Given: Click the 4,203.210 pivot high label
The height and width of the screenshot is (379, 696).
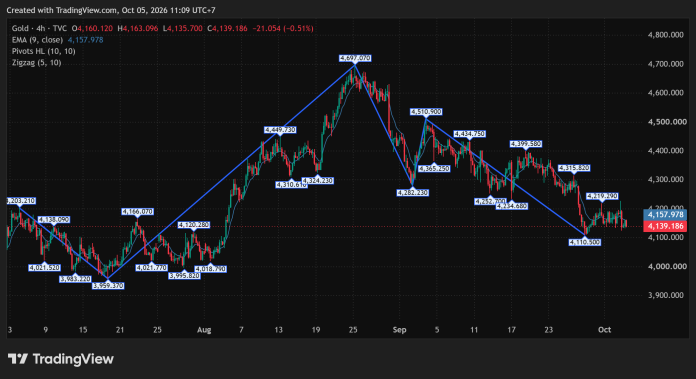Looking at the screenshot, I should 21,201.
